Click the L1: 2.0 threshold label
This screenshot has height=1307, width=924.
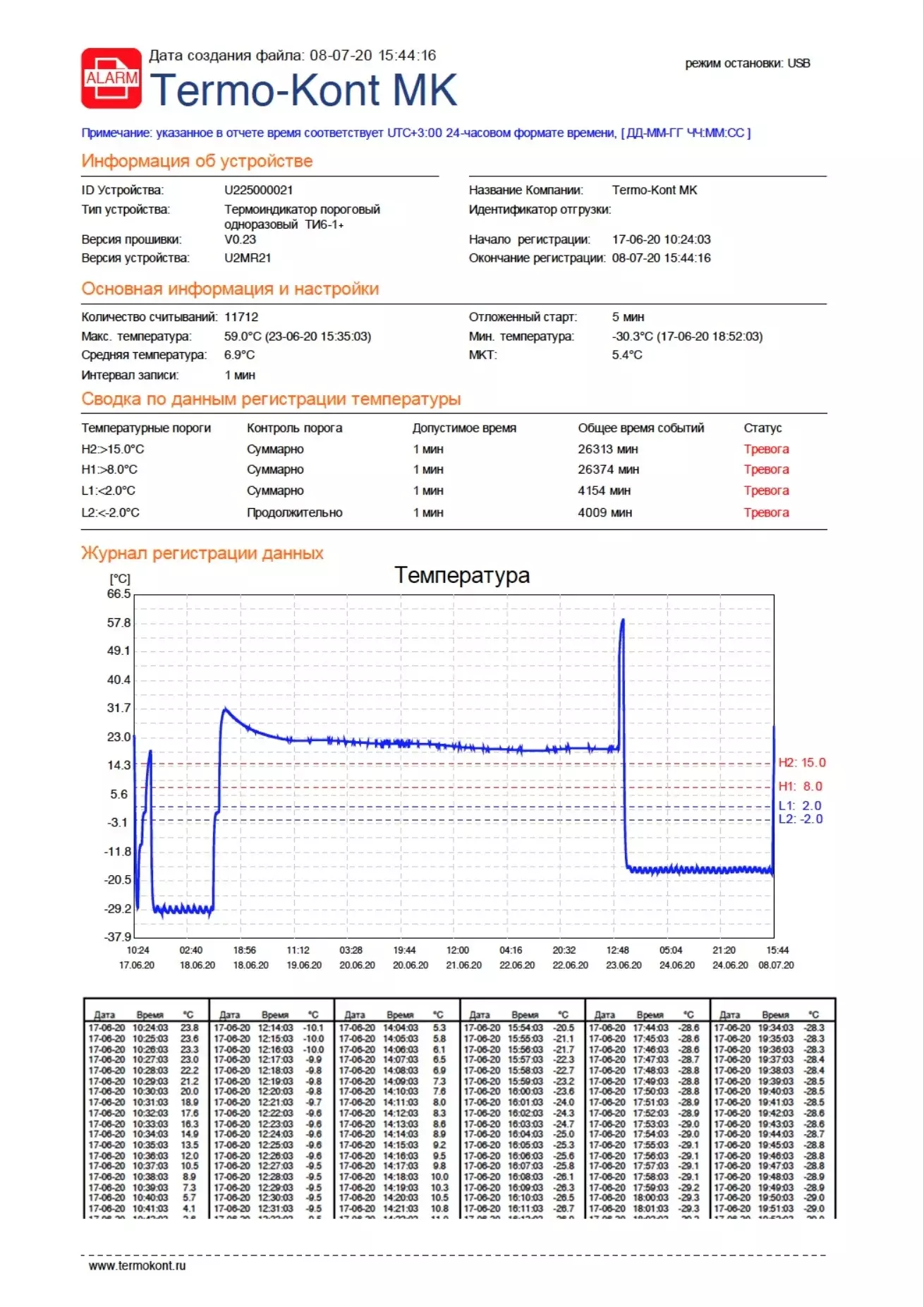(800, 806)
